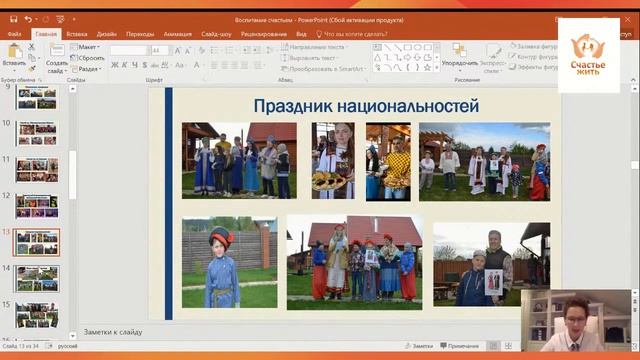Increase font size with the large A icon
Viewport: 640px width, 360px height.
tap(178, 51)
